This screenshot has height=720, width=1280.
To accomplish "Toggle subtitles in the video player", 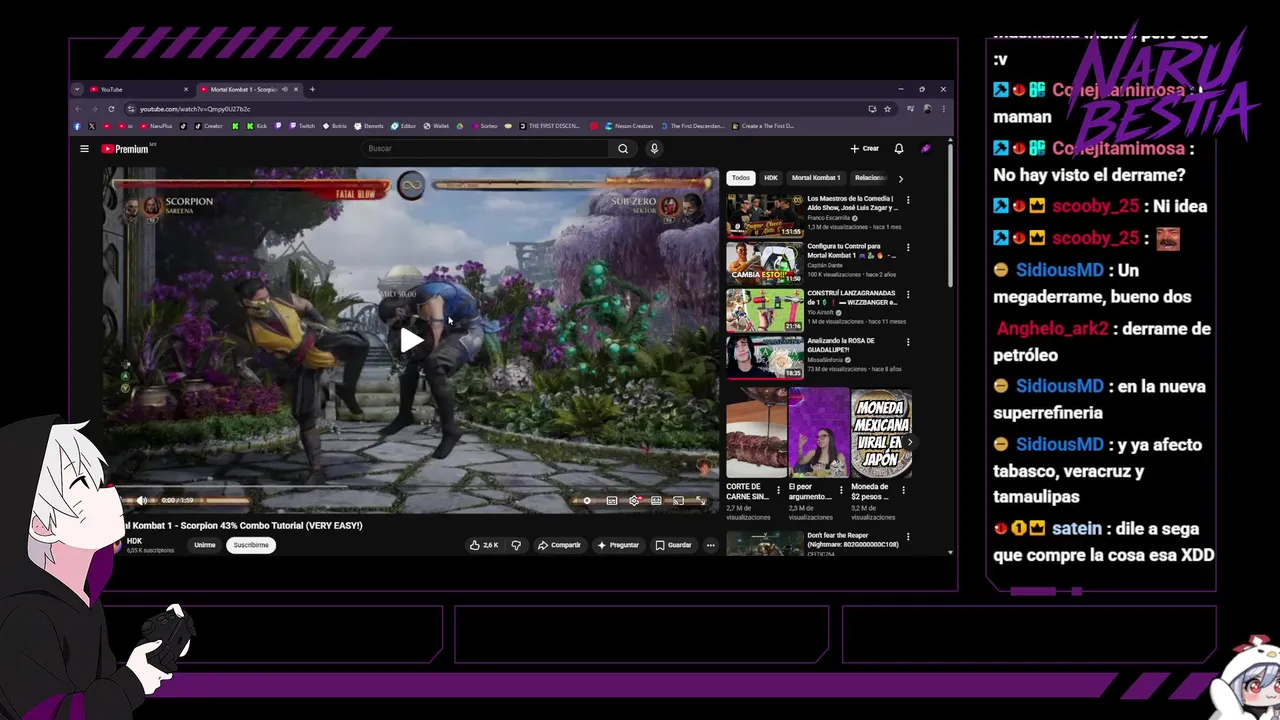I will pyautogui.click(x=611, y=500).
